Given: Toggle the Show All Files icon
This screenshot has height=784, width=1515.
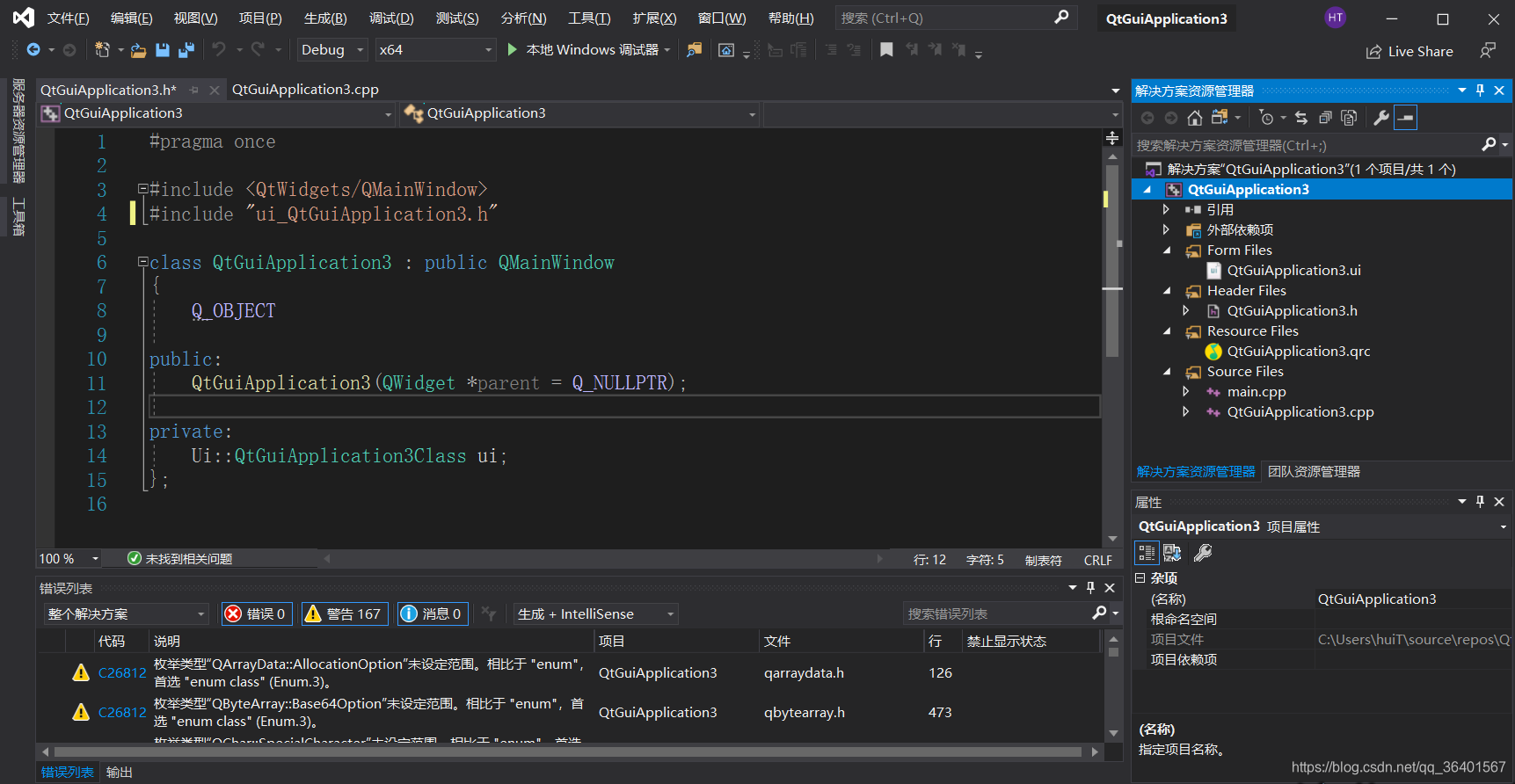Looking at the screenshot, I should click(1349, 118).
